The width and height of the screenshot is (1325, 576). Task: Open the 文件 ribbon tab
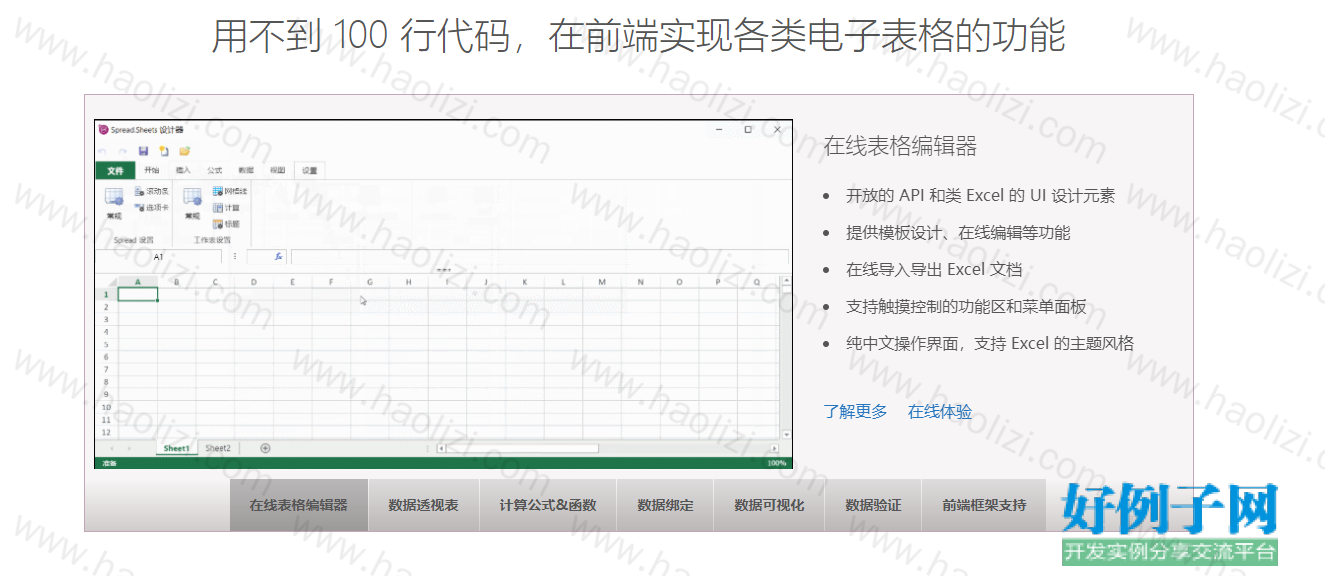click(x=115, y=171)
